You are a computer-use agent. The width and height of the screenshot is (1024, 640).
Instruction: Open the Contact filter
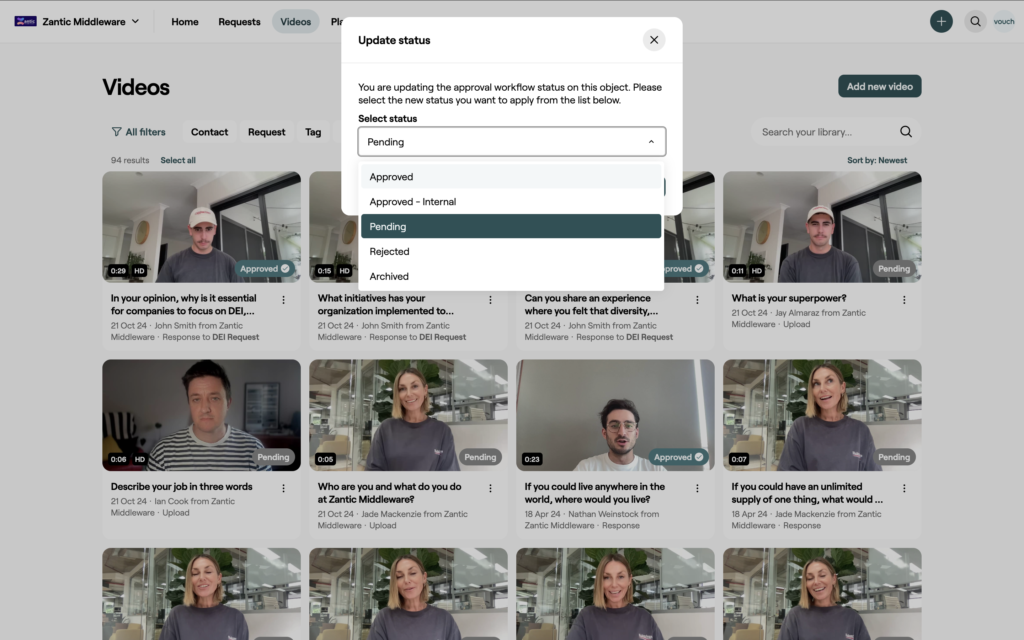(210, 132)
